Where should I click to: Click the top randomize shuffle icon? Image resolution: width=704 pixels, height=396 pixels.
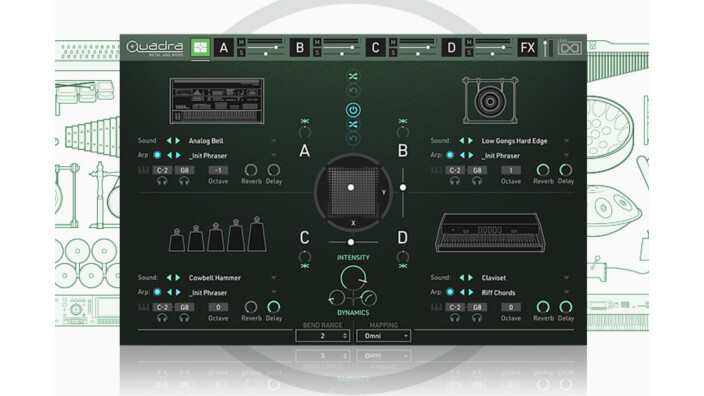pyautogui.click(x=353, y=76)
